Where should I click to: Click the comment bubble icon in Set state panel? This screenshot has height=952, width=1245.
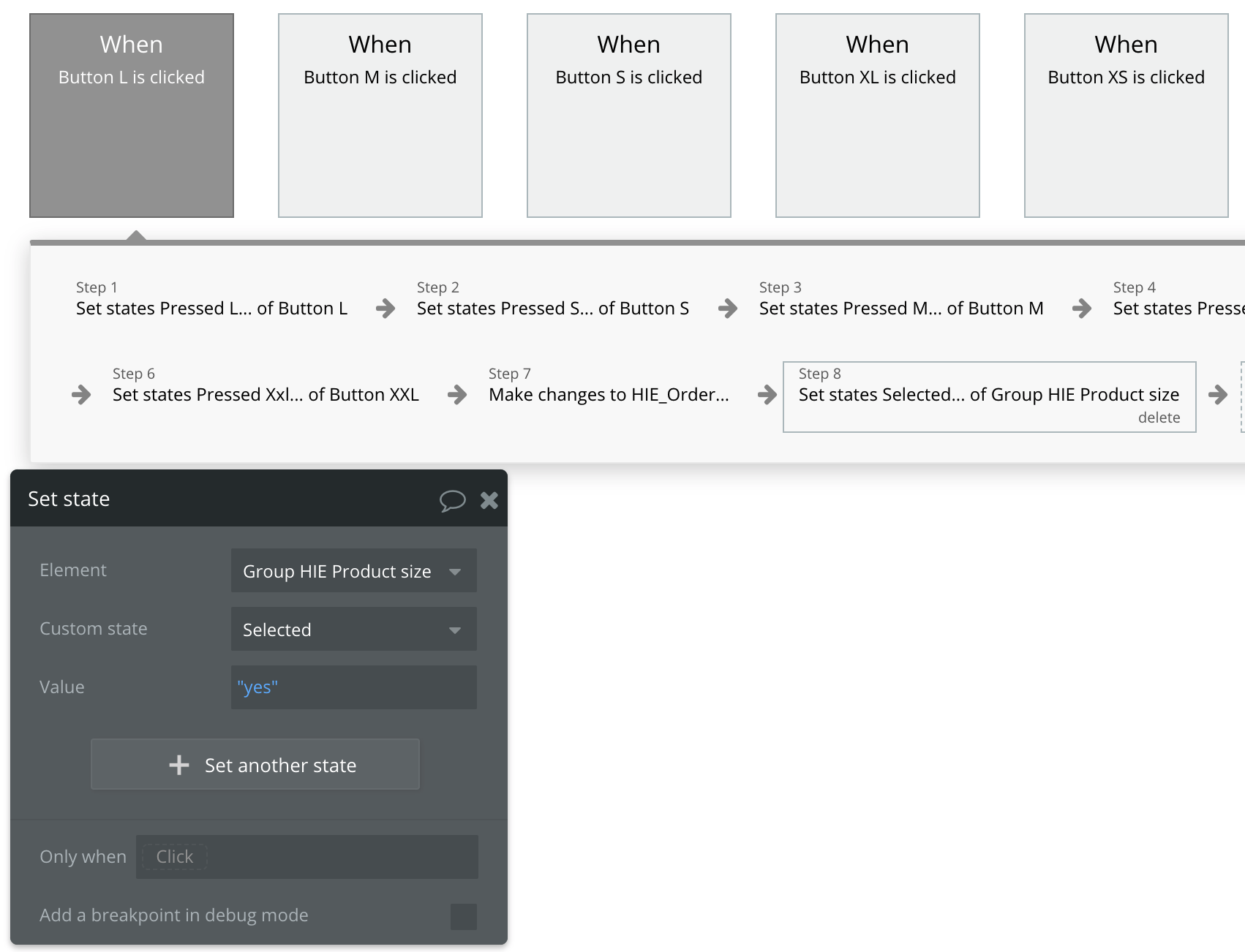click(x=452, y=500)
